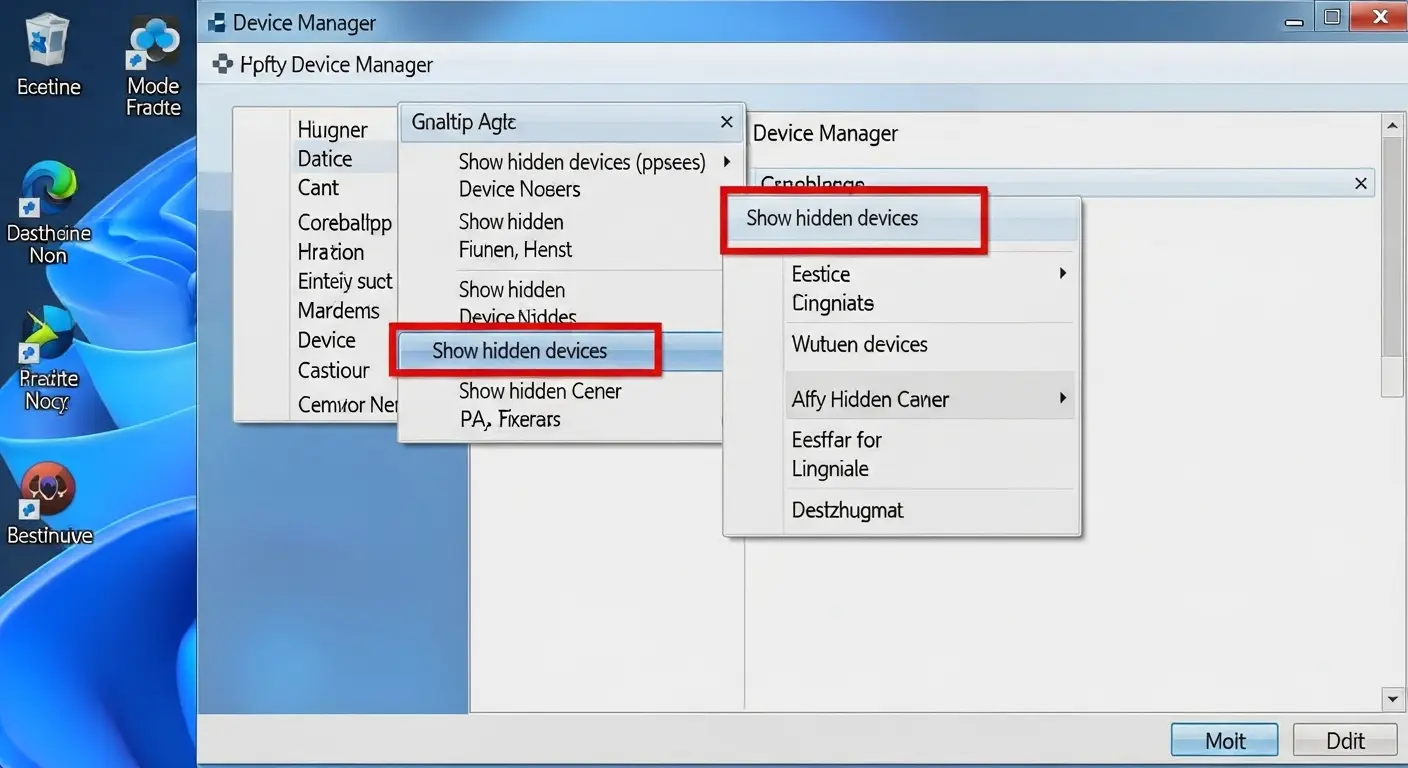Close the Gnaltip Aglɛ menu panel
The height and width of the screenshot is (768, 1408).
click(x=727, y=122)
